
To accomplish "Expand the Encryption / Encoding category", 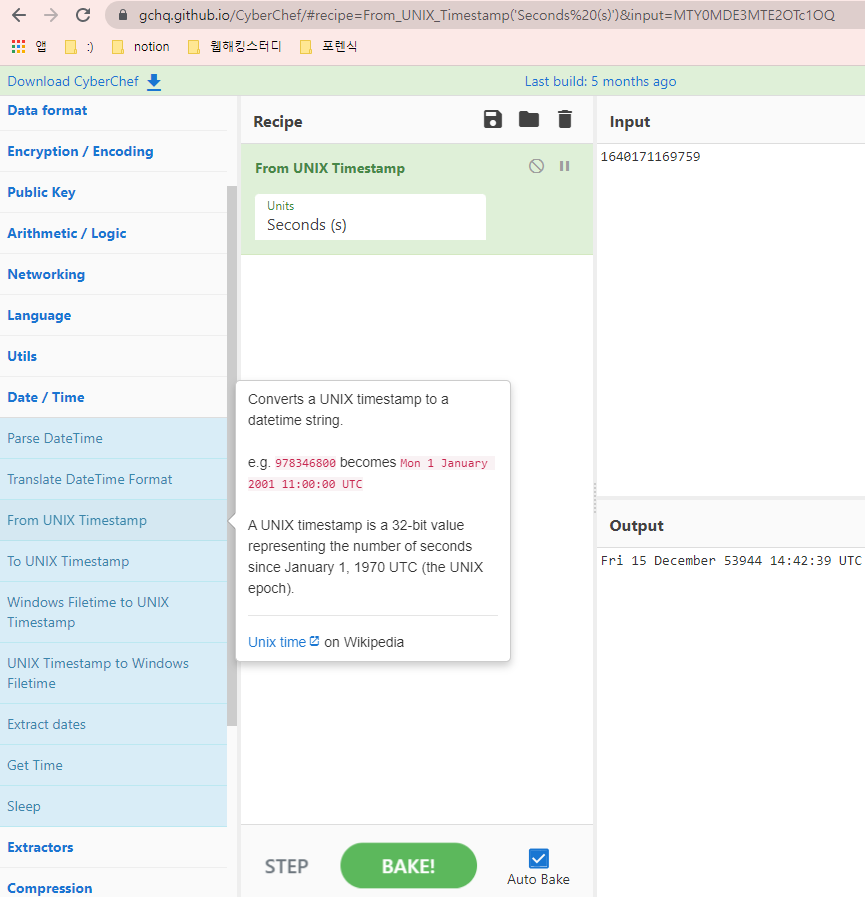I will [x=113, y=152].
